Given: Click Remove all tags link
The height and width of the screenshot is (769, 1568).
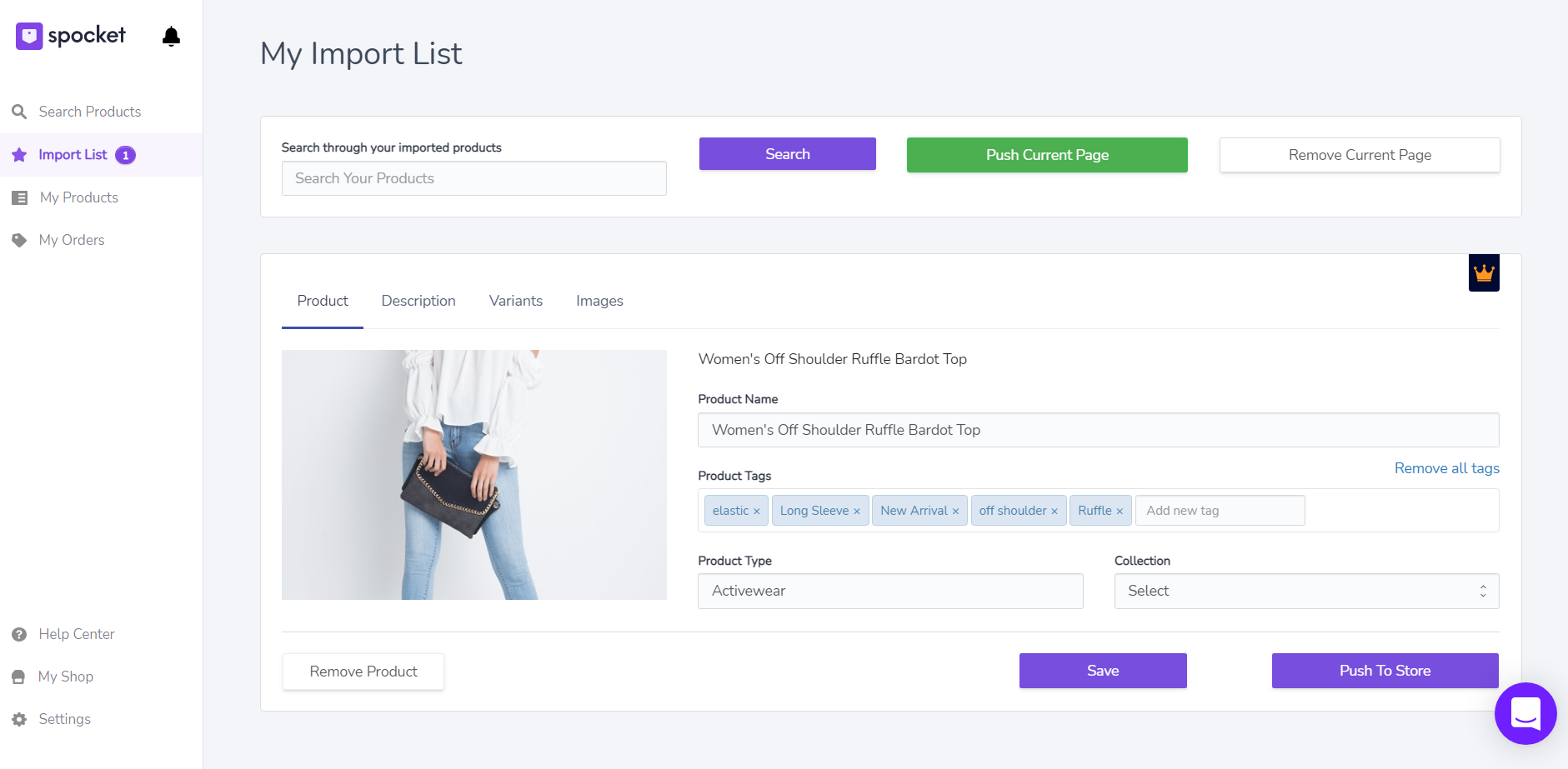Looking at the screenshot, I should [1447, 468].
